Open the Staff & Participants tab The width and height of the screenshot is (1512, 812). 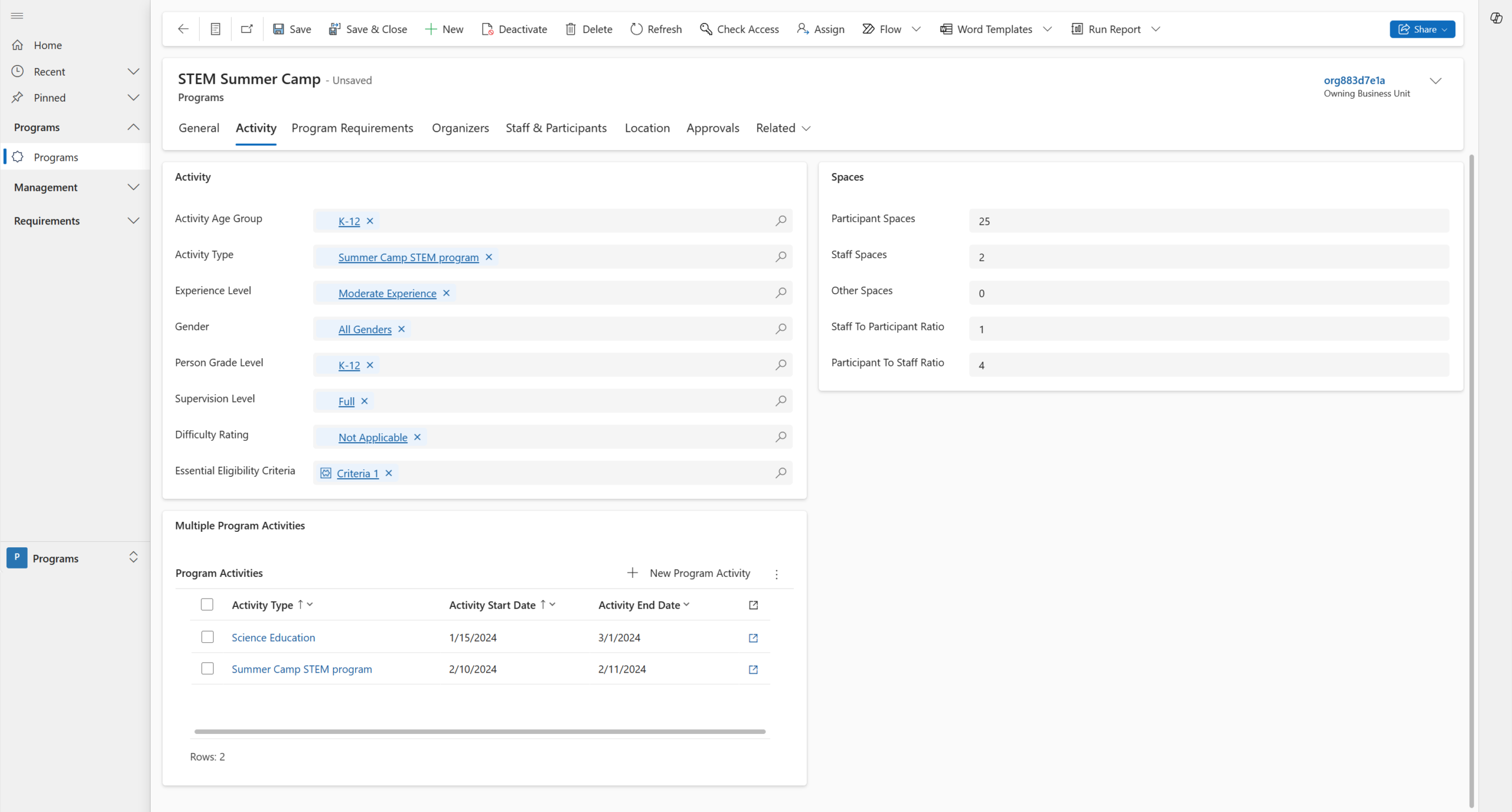click(x=556, y=128)
